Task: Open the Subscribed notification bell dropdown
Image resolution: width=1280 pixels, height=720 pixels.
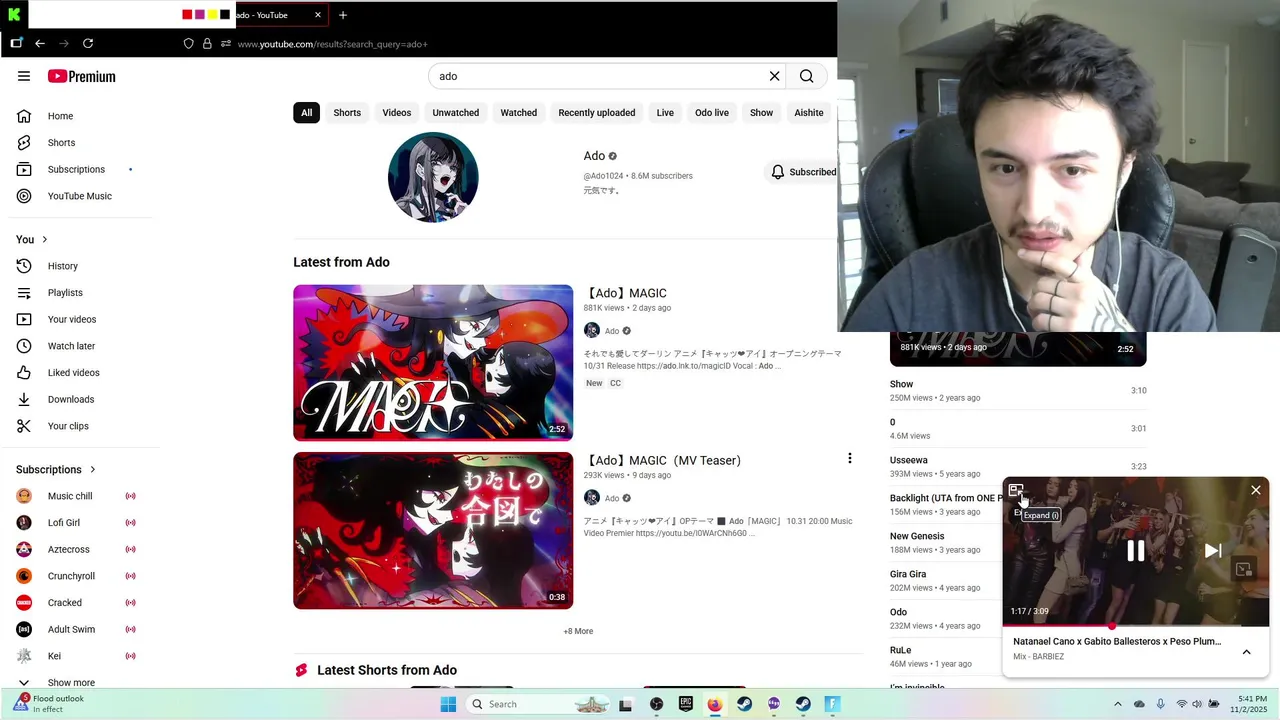Action: tap(803, 172)
